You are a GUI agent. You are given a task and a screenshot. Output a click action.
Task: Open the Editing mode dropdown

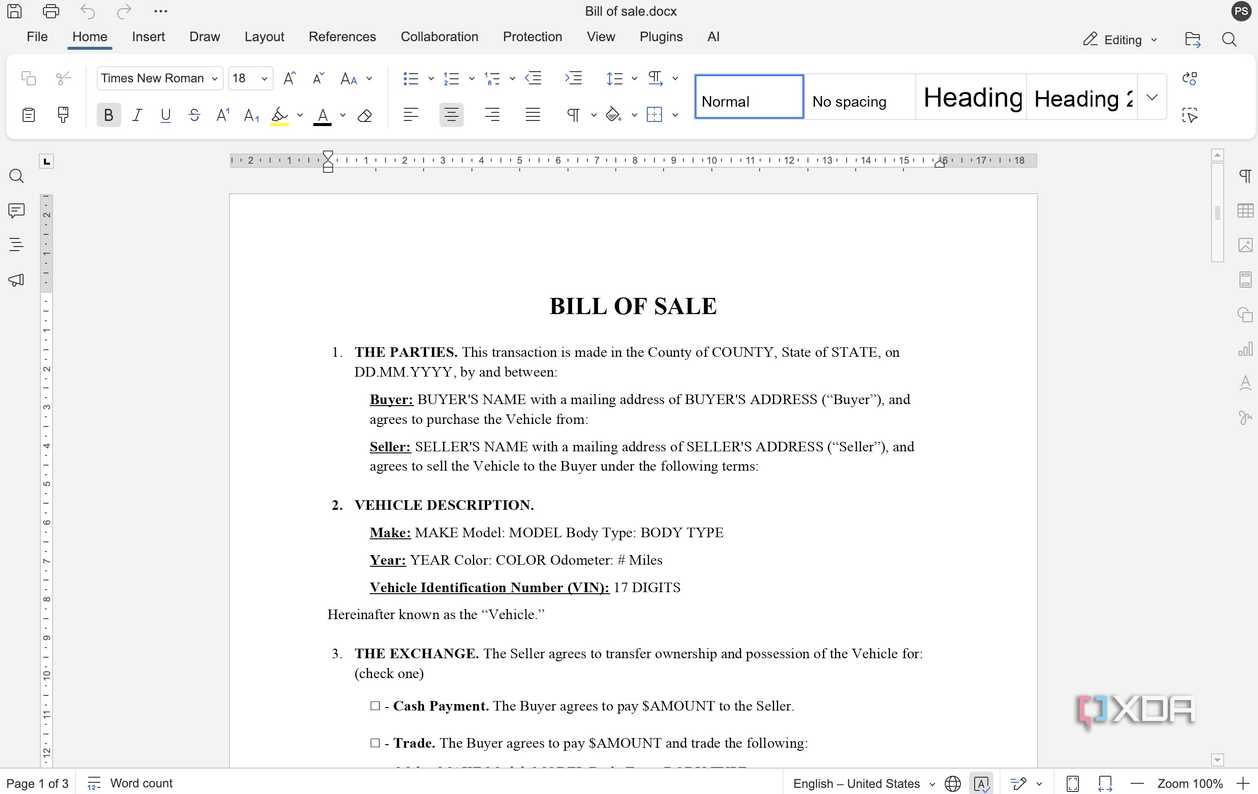pos(1121,40)
